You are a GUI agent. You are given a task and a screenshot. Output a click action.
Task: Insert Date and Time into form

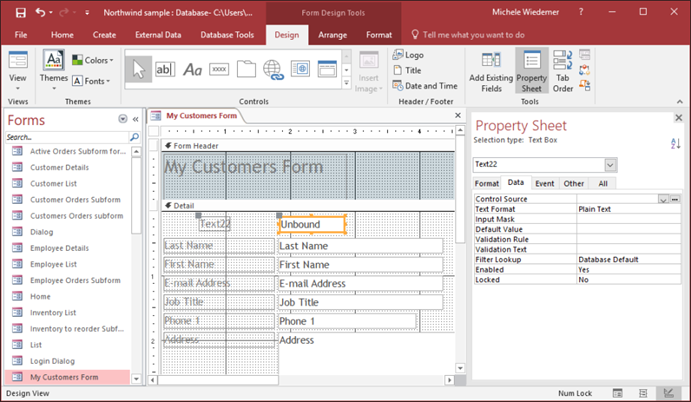425,86
